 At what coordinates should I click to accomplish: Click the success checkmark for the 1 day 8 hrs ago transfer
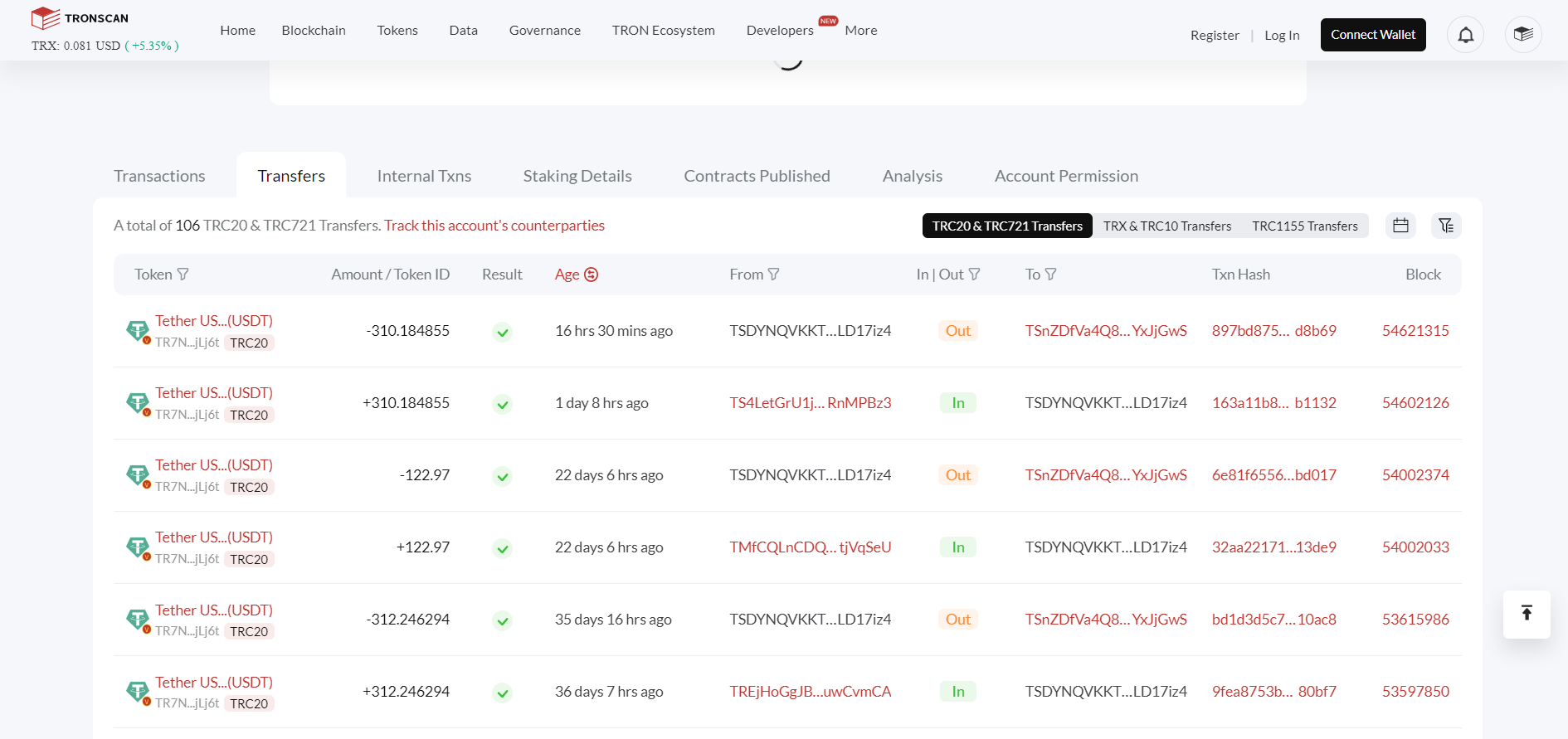pos(502,405)
